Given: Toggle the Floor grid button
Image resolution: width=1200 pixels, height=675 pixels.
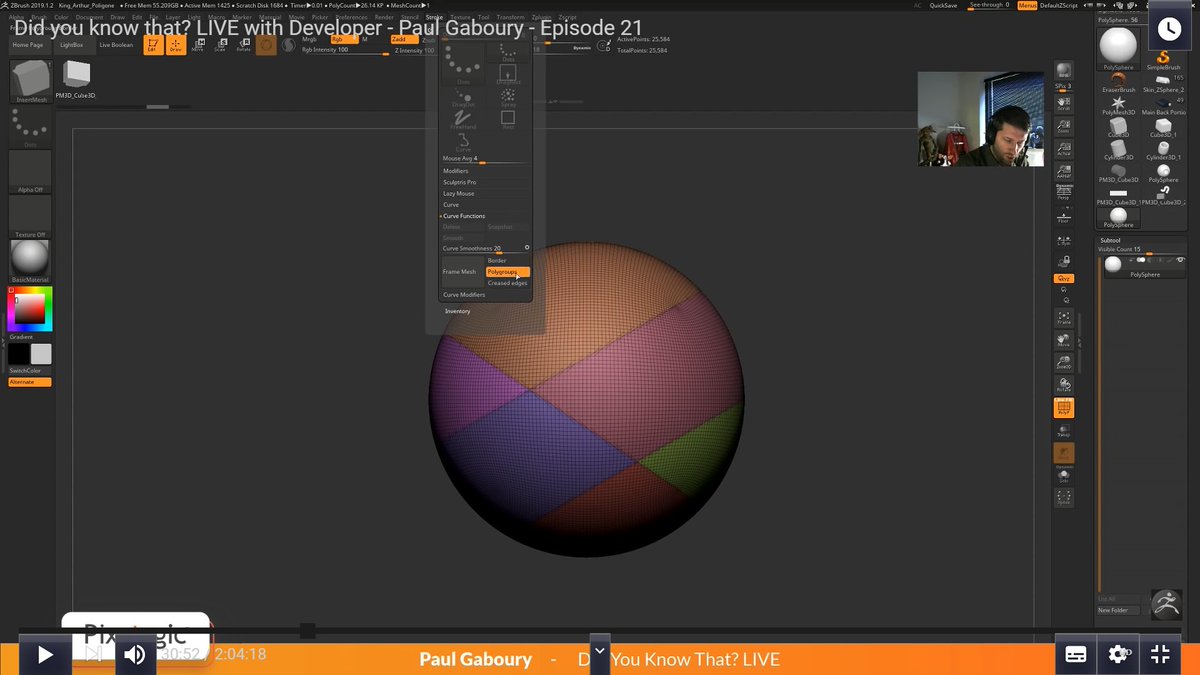Looking at the screenshot, I should coord(1063,216).
